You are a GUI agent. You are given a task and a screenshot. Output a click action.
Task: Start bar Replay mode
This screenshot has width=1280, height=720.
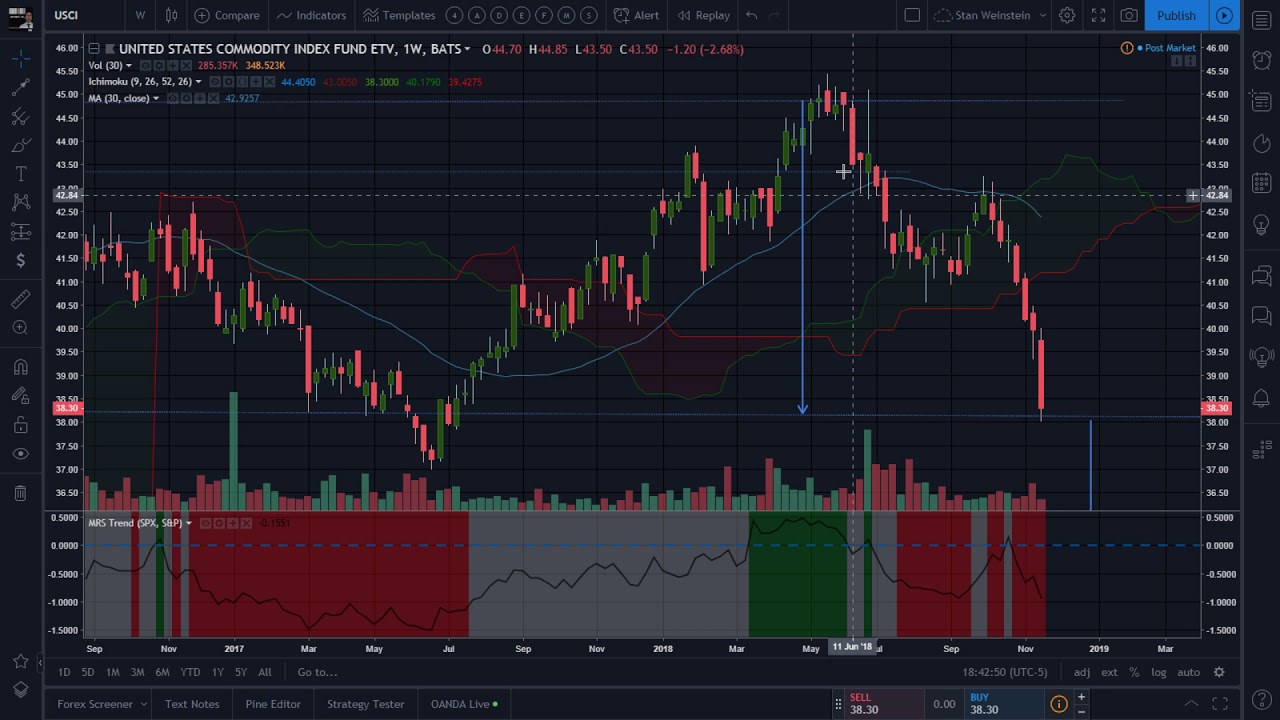click(703, 15)
